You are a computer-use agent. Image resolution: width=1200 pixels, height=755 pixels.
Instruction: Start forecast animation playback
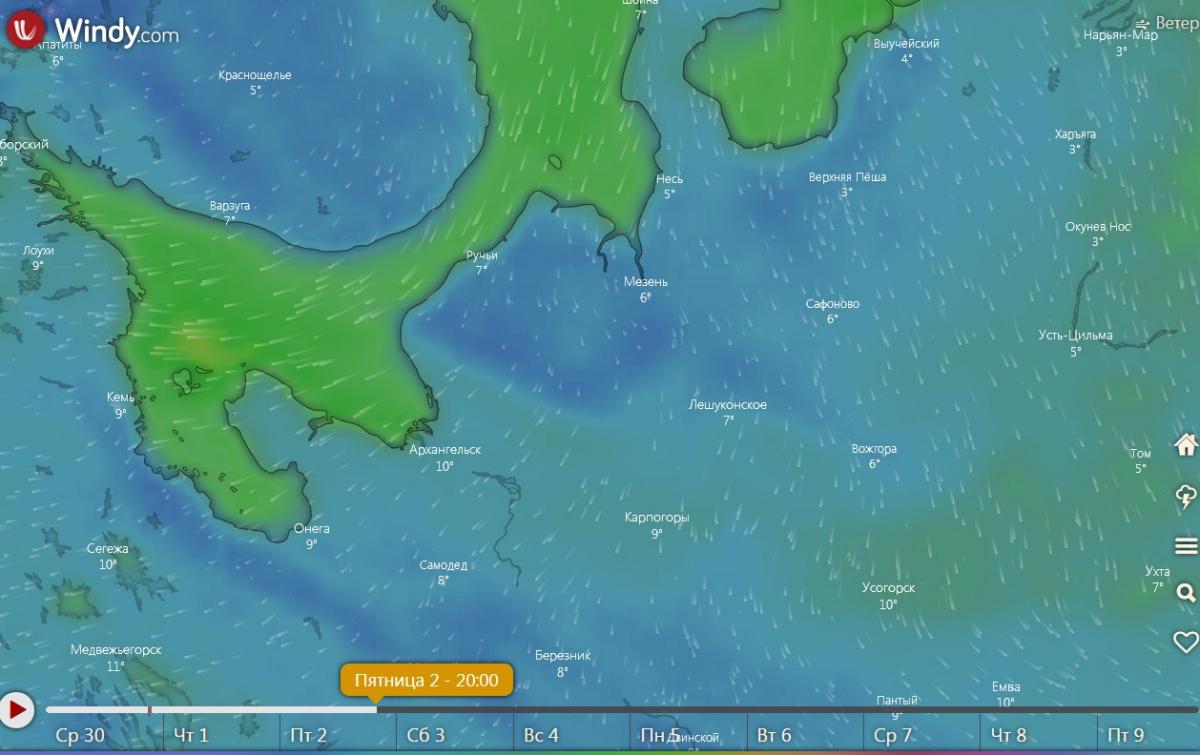[17, 710]
